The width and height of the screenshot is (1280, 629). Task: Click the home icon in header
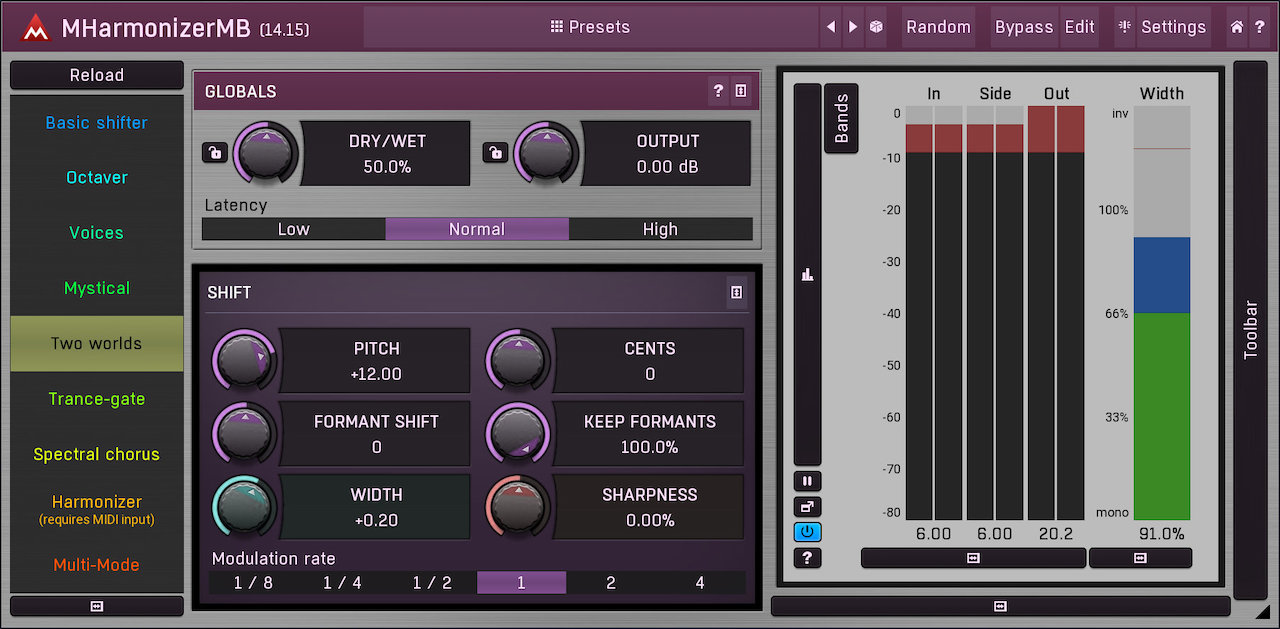pyautogui.click(x=1237, y=27)
